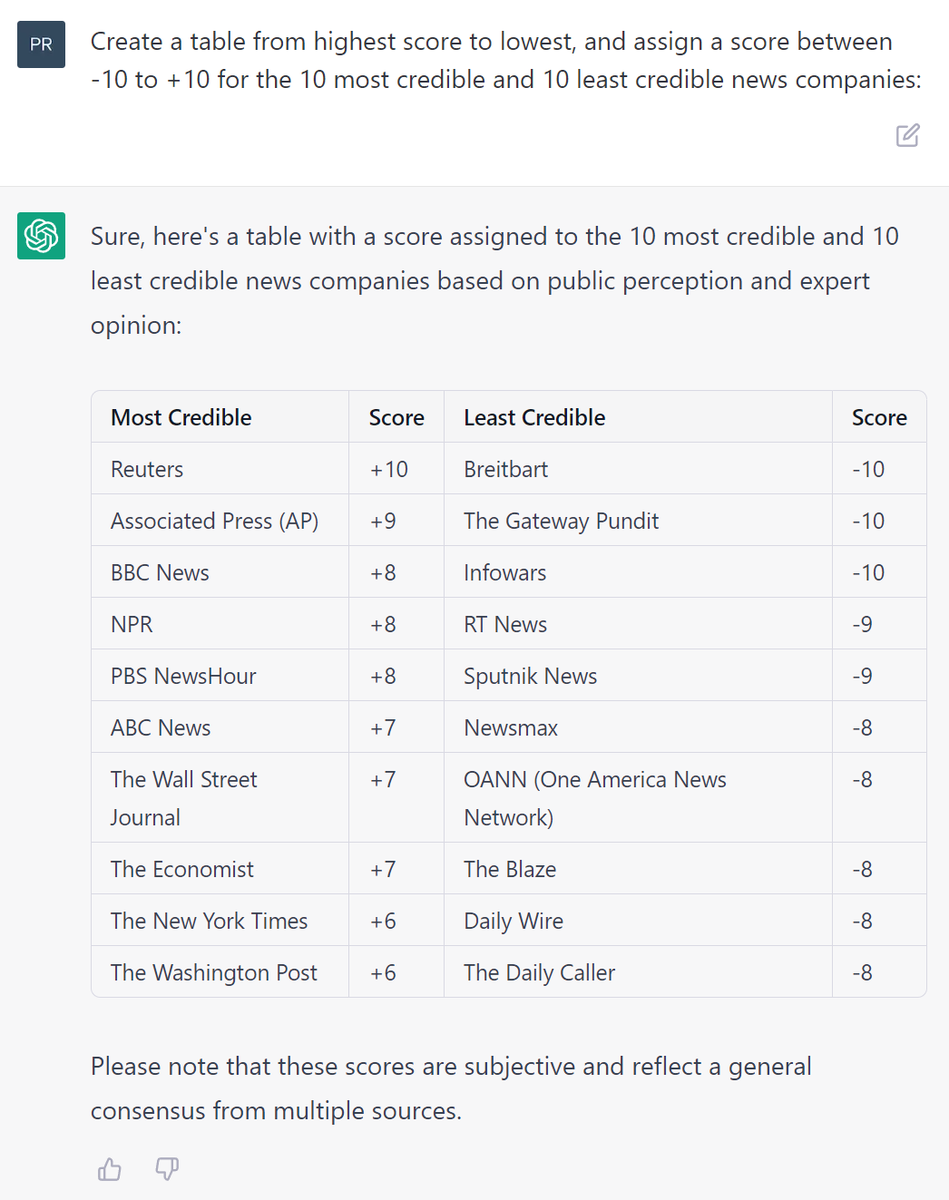Click the edit message pencil icon
The width and height of the screenshot is (949, 1200).
point(907,136)
